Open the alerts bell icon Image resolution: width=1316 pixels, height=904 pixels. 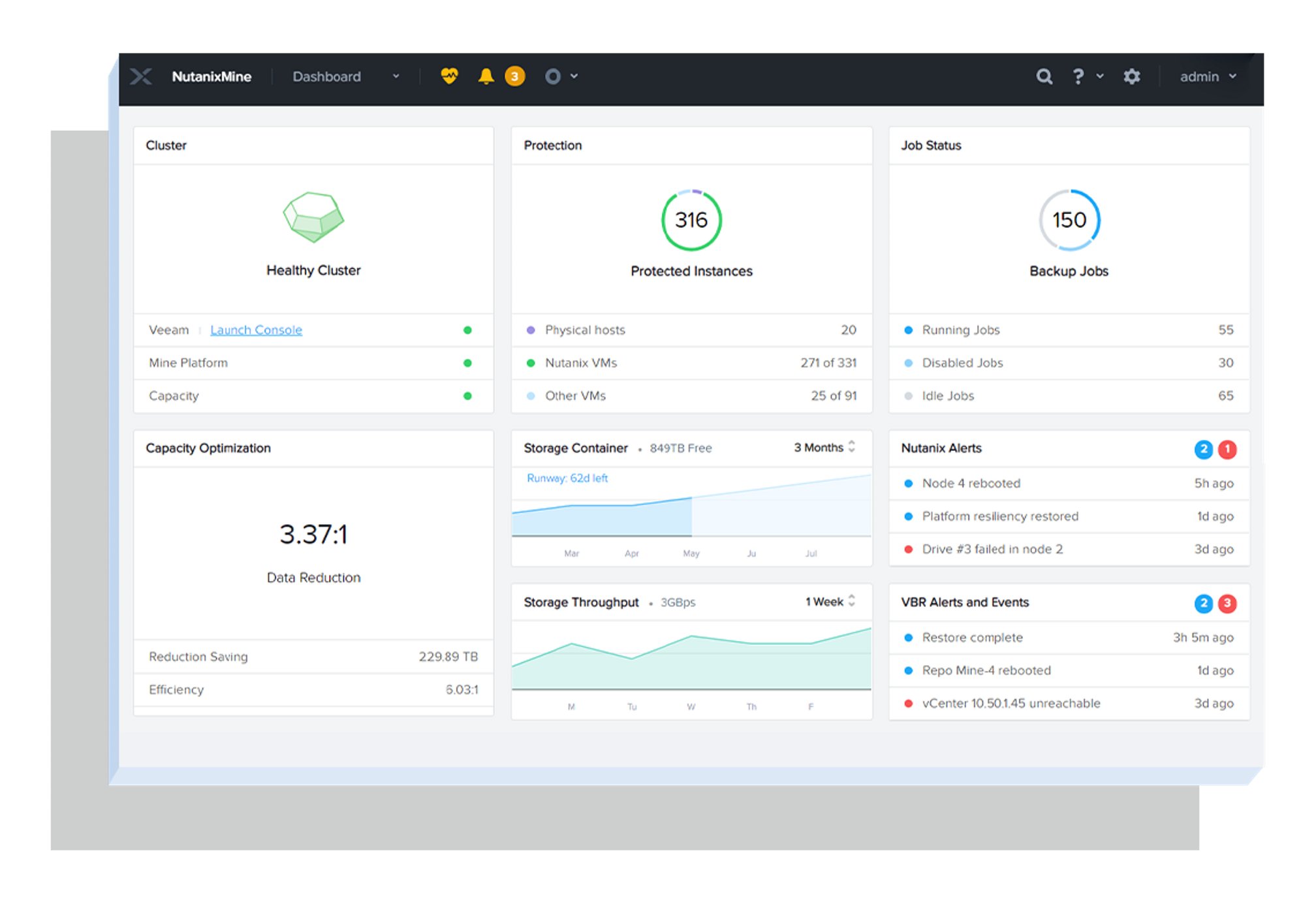486,76
